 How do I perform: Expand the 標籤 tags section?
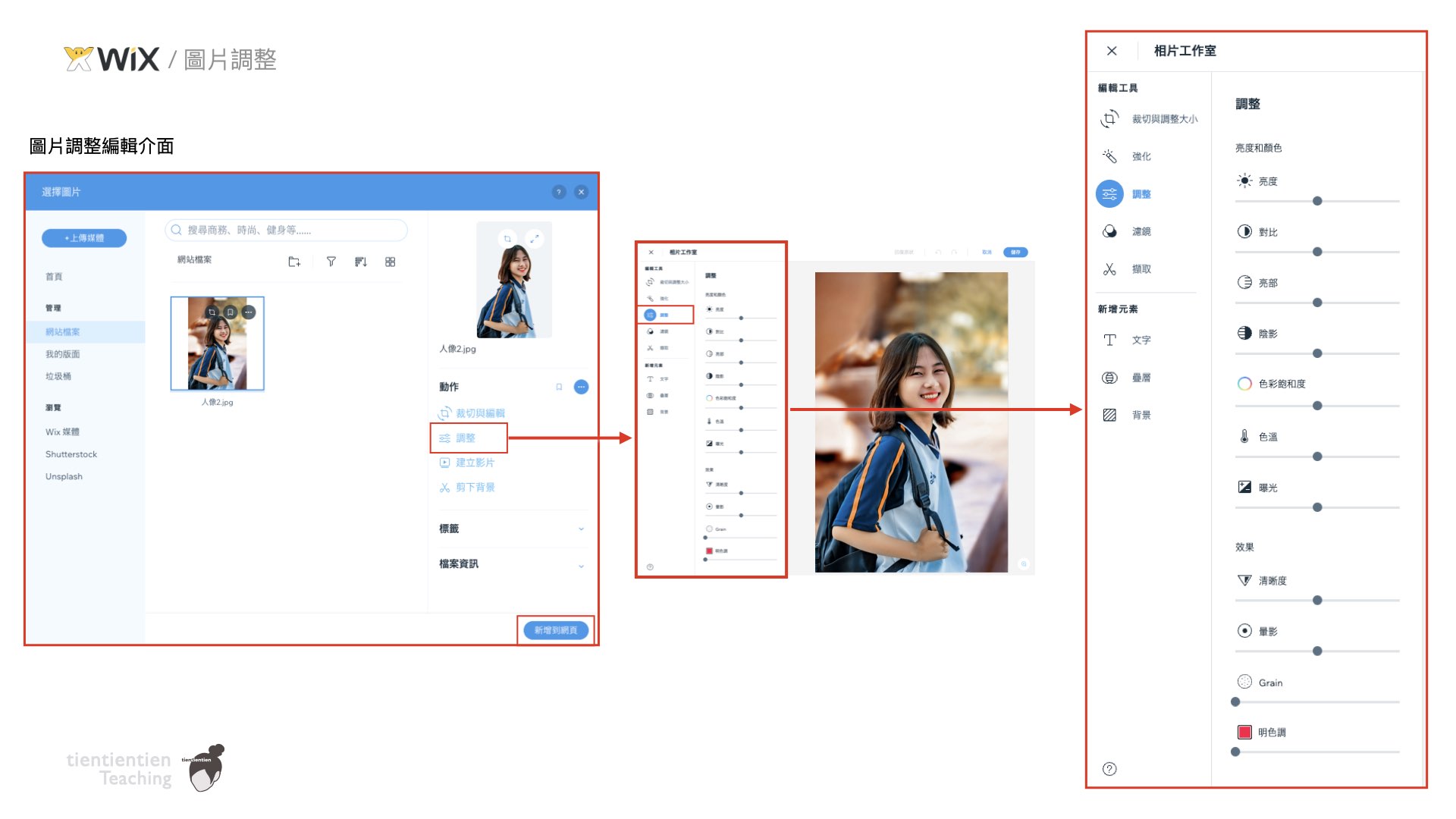(x=581, y=529)
